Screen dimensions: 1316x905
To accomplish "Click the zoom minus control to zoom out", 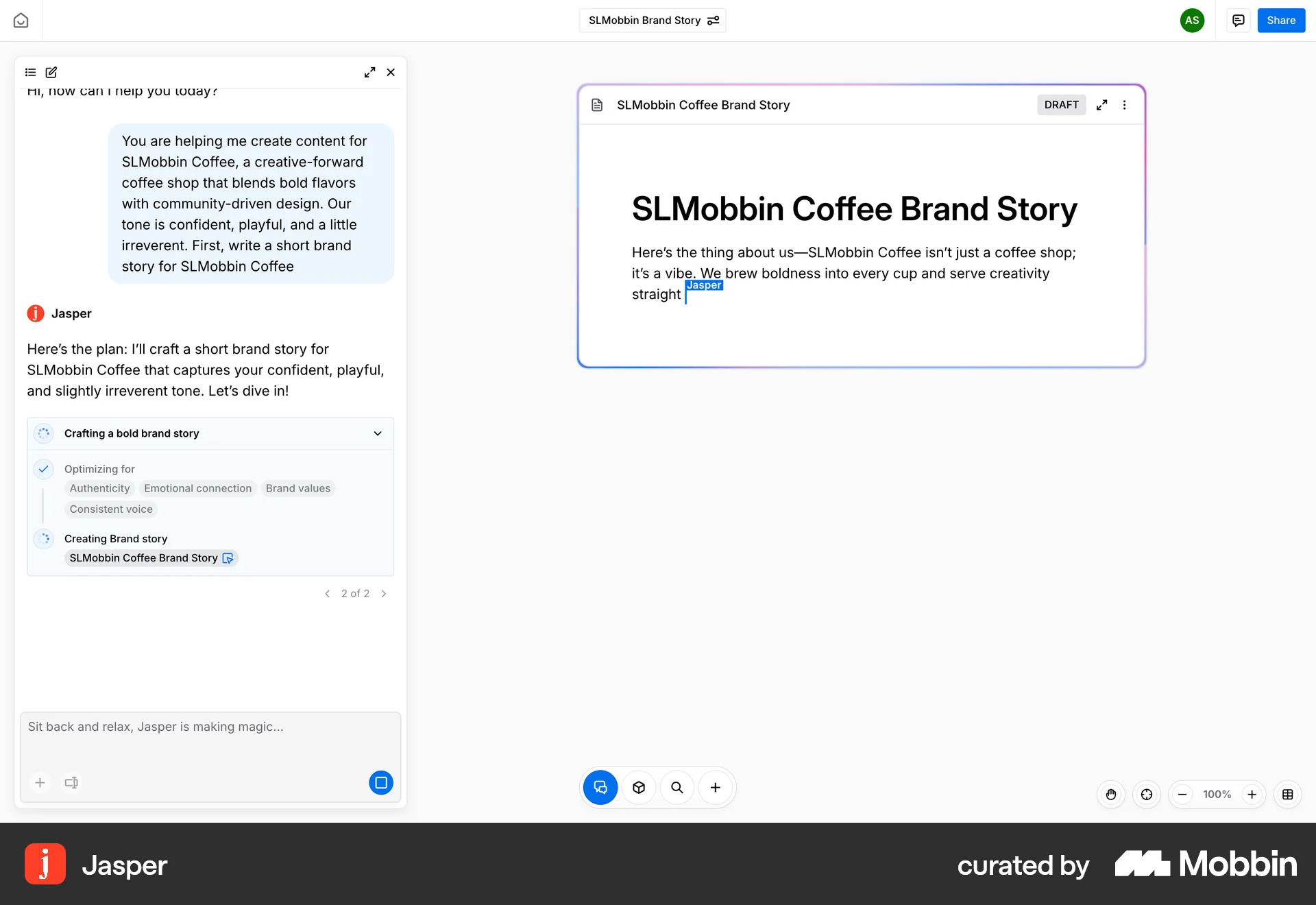I will click(x=1182, y=794).
